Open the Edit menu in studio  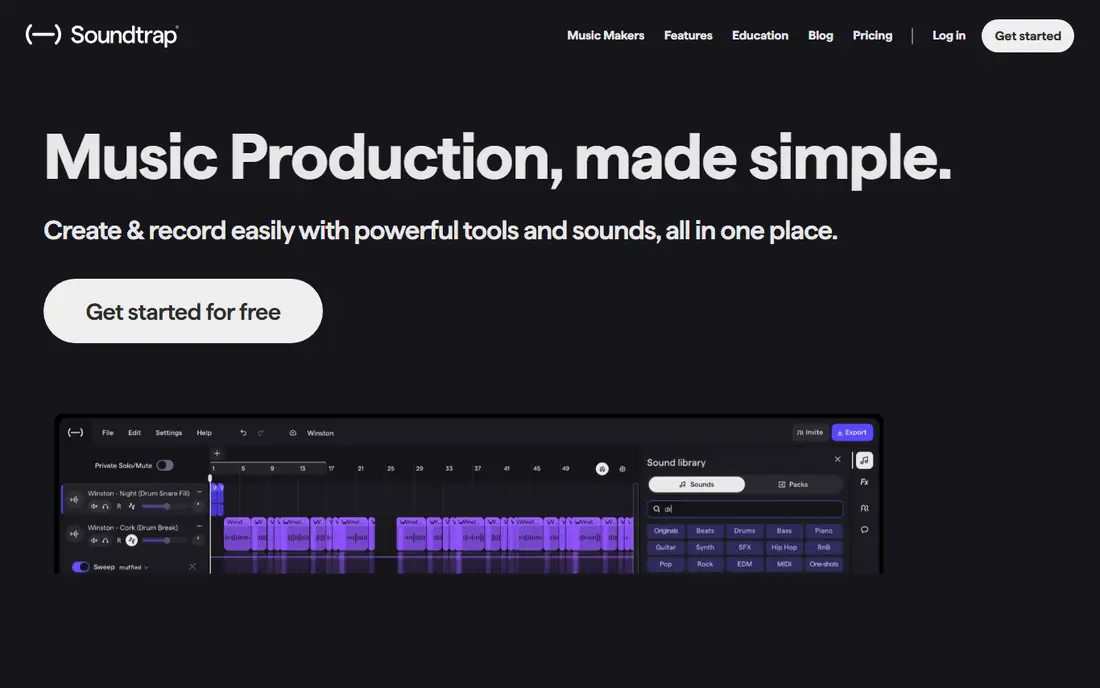(x=135, y=433)
